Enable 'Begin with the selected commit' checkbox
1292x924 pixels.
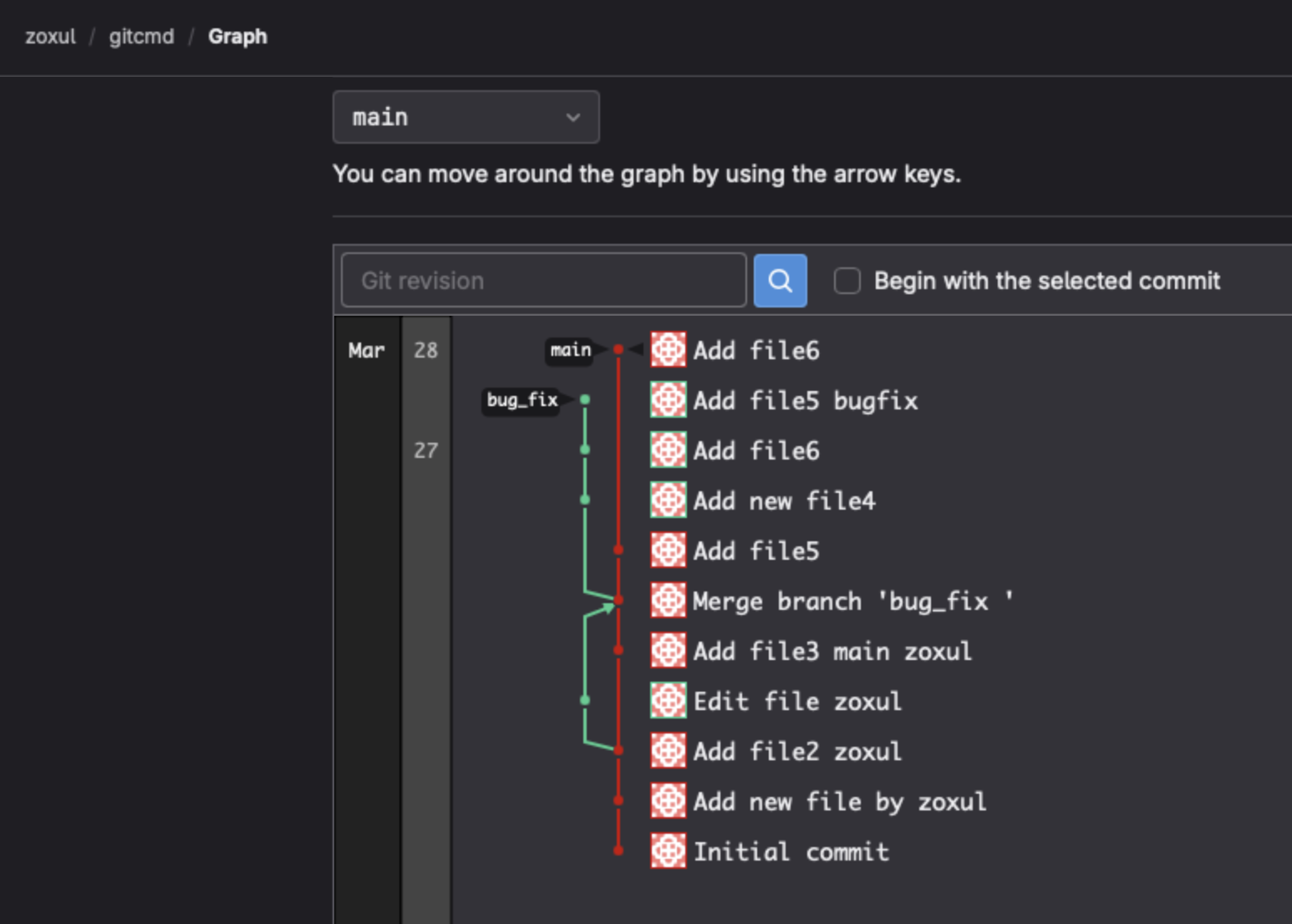(847, 281)
